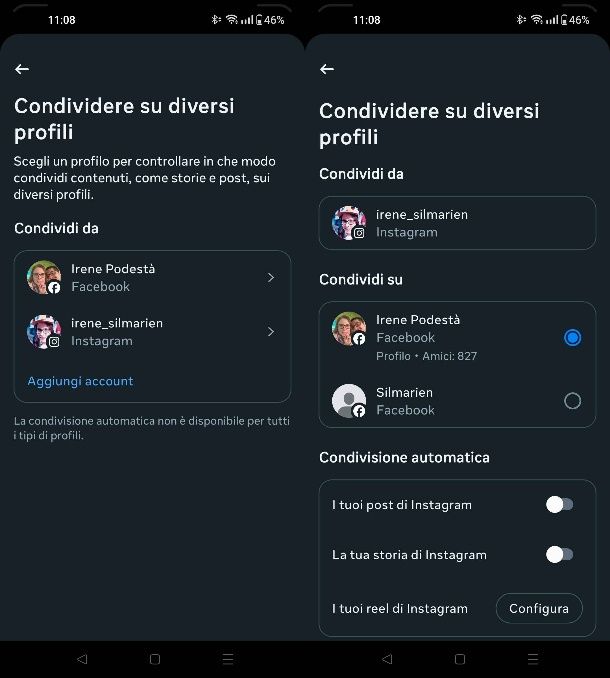Toggle 'La tua storia di Instagram' switch
610x678 pixels.
coord(559,554)
